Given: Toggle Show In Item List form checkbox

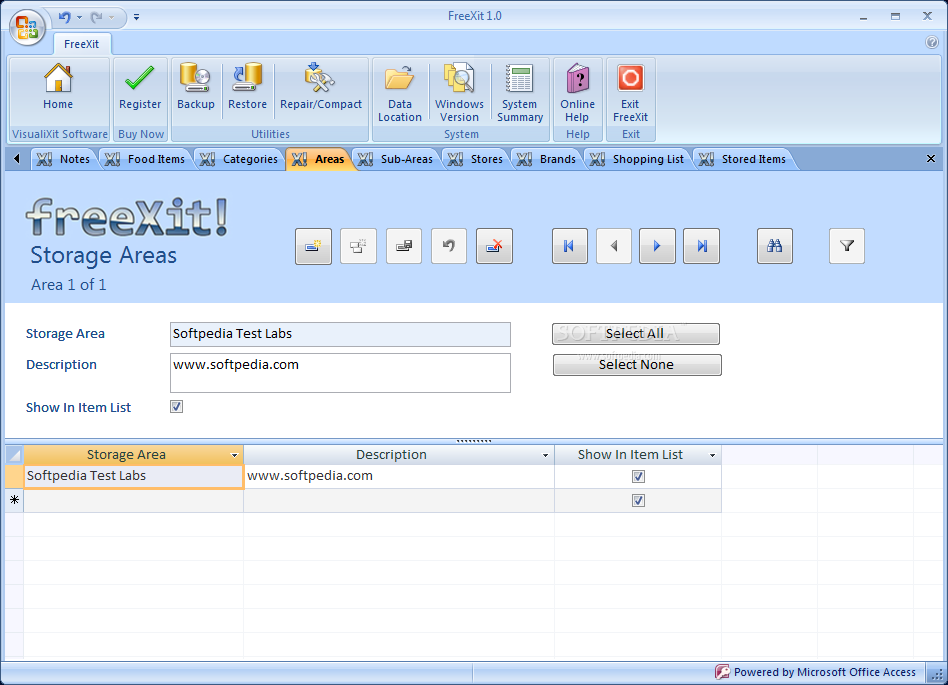Looking at the screenshot, I should tap(177, 407).
